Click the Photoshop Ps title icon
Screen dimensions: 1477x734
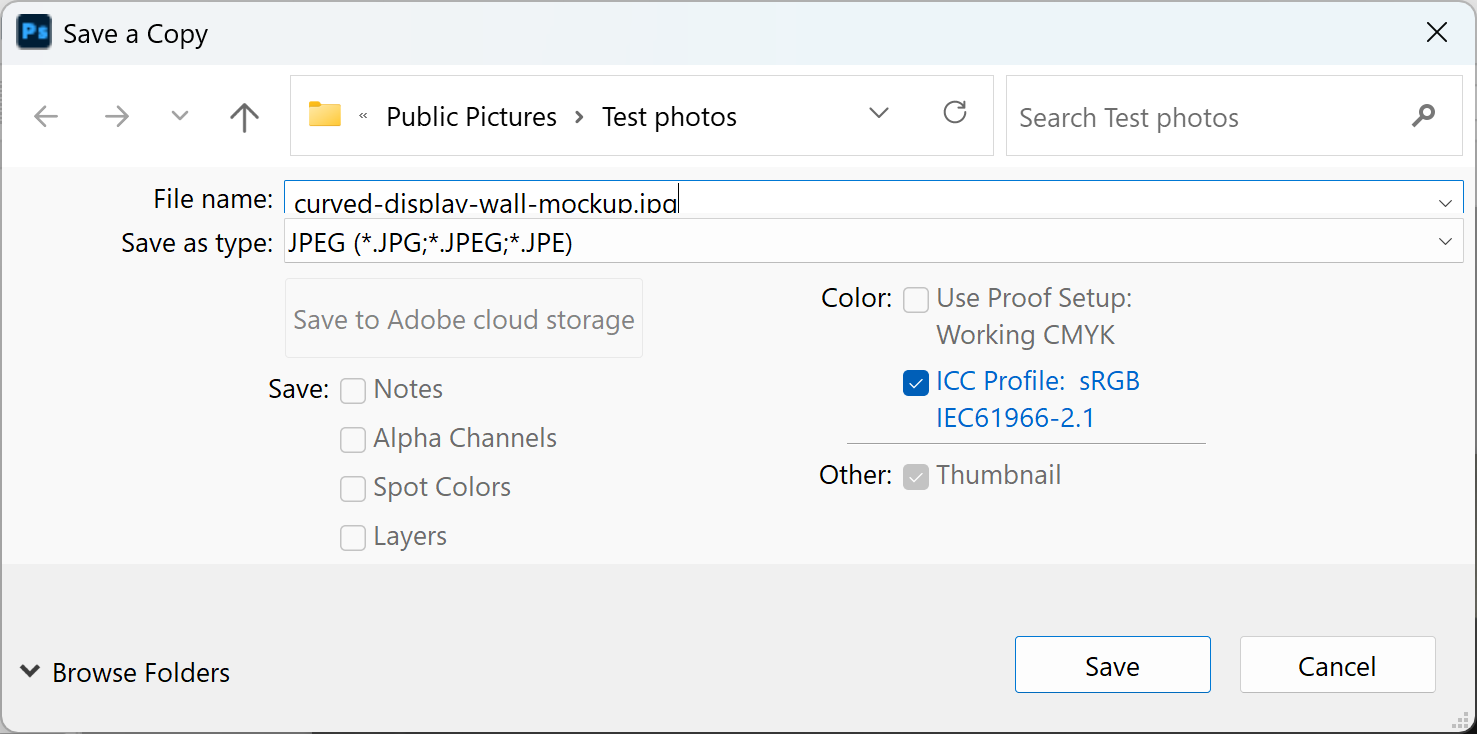(35, 33)
